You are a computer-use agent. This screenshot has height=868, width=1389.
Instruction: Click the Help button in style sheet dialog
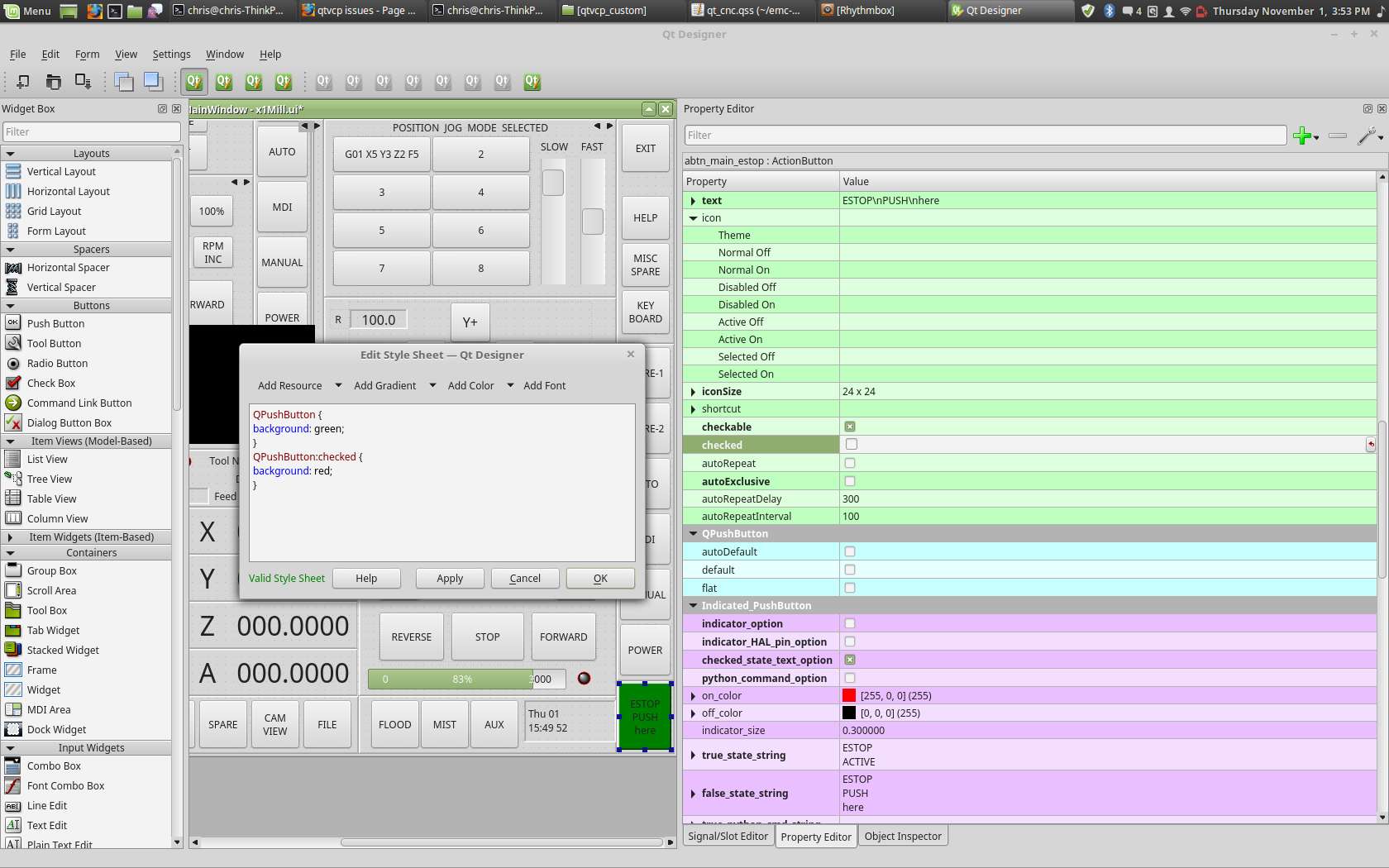(x=366, y=579)
